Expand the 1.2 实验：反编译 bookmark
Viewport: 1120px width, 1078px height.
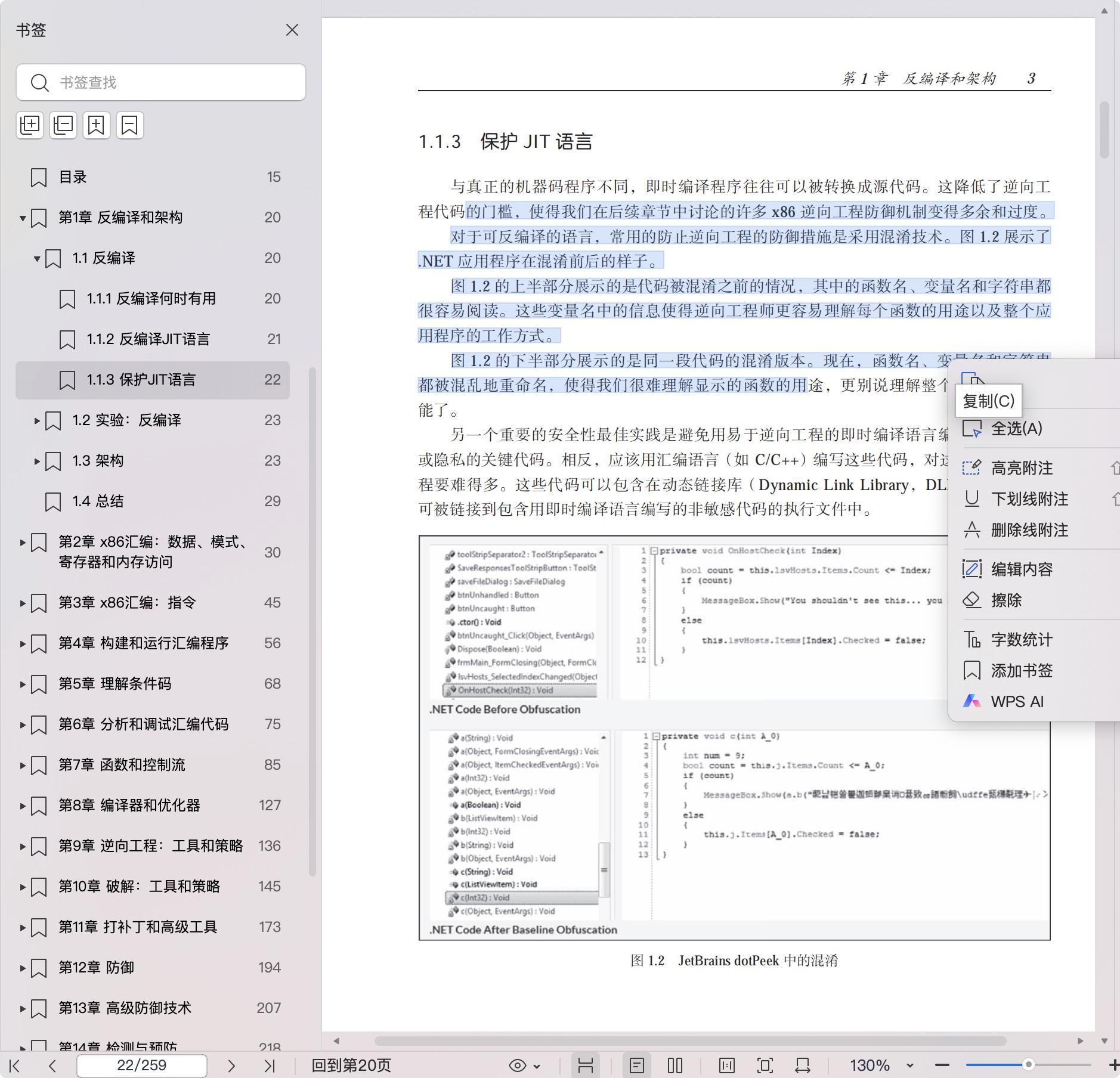(37, 420)
